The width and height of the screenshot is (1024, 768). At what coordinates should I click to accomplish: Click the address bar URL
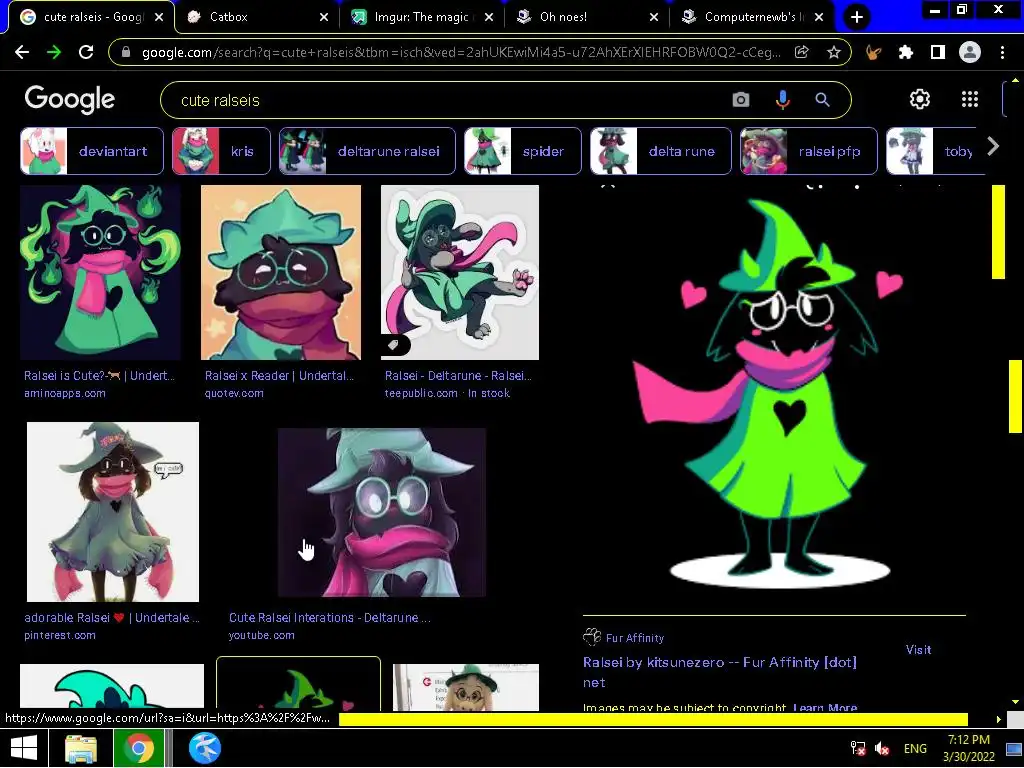[x=460, y=52]
